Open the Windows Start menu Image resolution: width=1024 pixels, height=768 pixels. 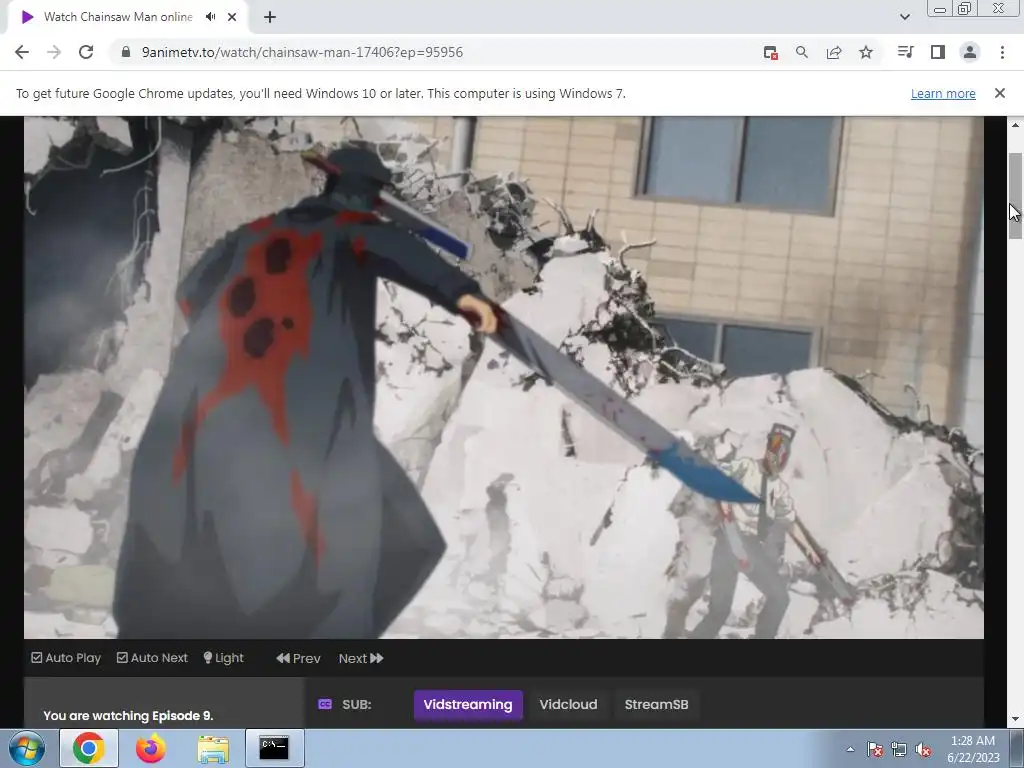(27, 748)
